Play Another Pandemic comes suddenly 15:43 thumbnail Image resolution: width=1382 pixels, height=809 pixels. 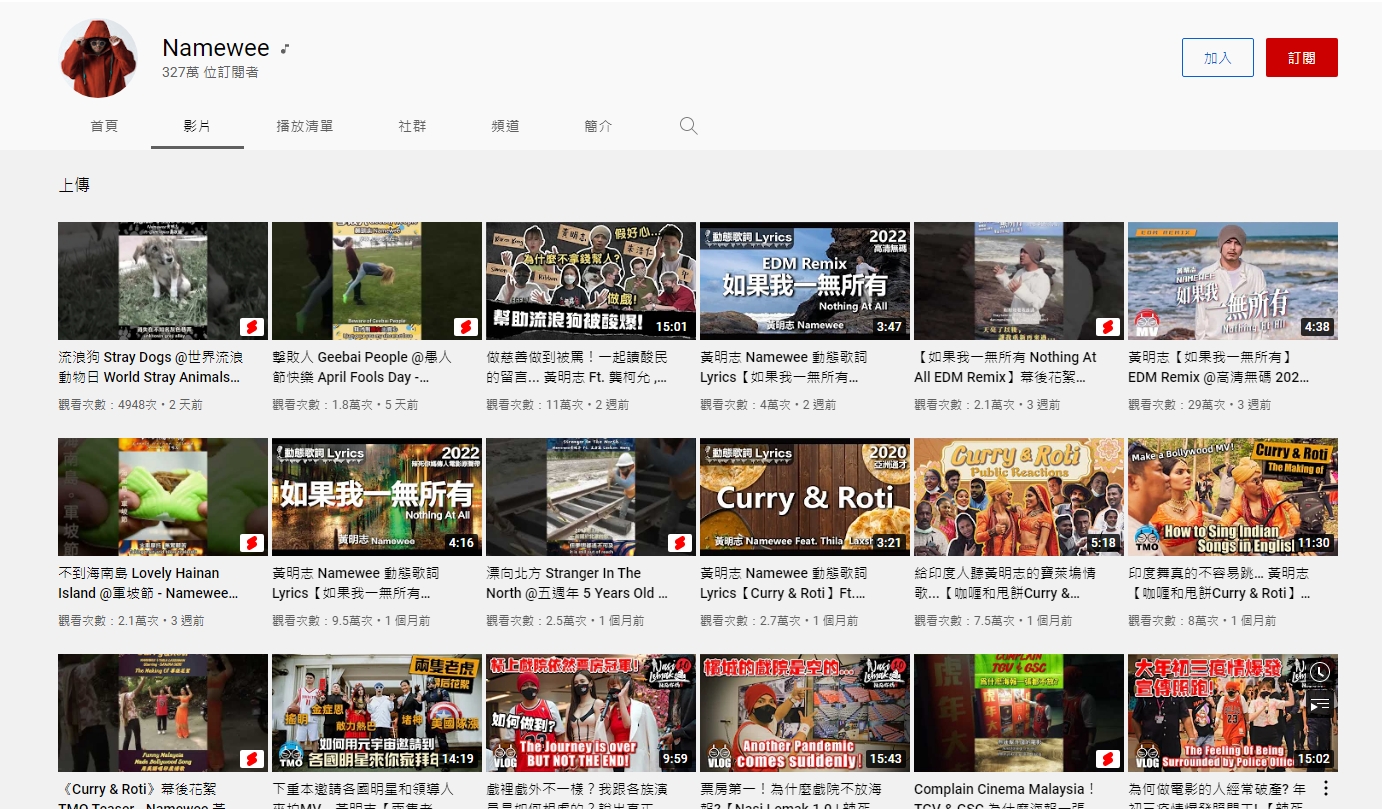tap(805, 713)
